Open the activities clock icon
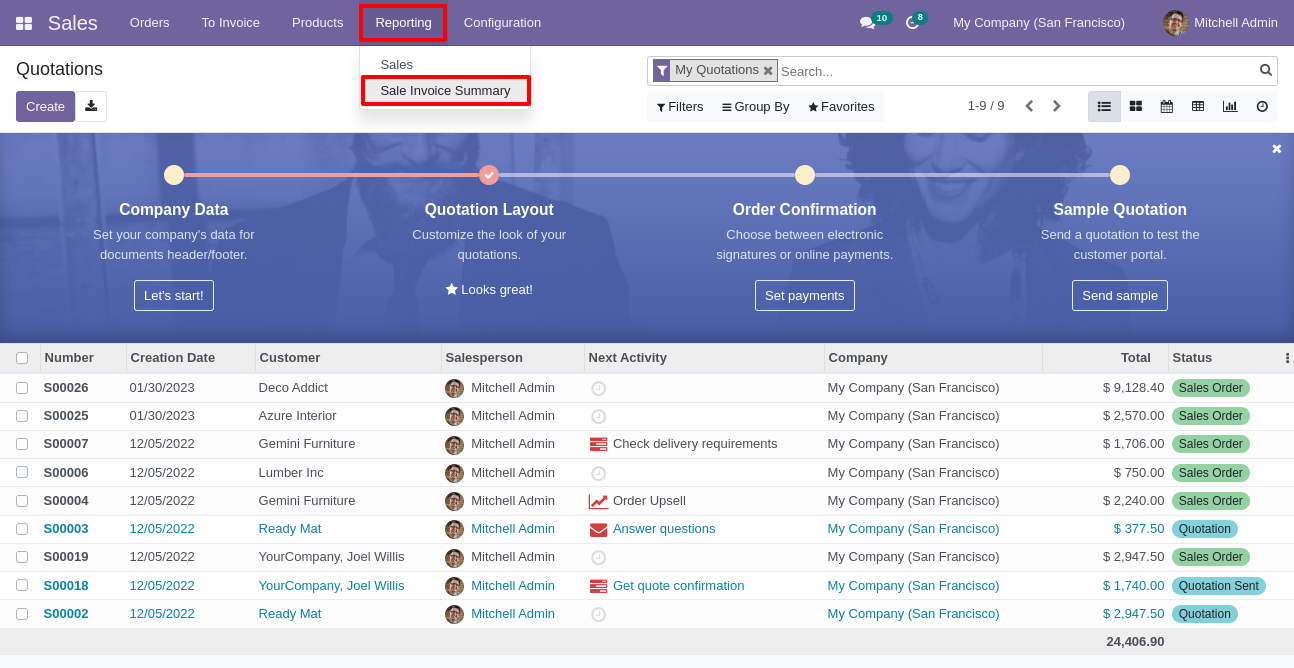Viewport: 1294px width, 668px height. tap(912, 23)
